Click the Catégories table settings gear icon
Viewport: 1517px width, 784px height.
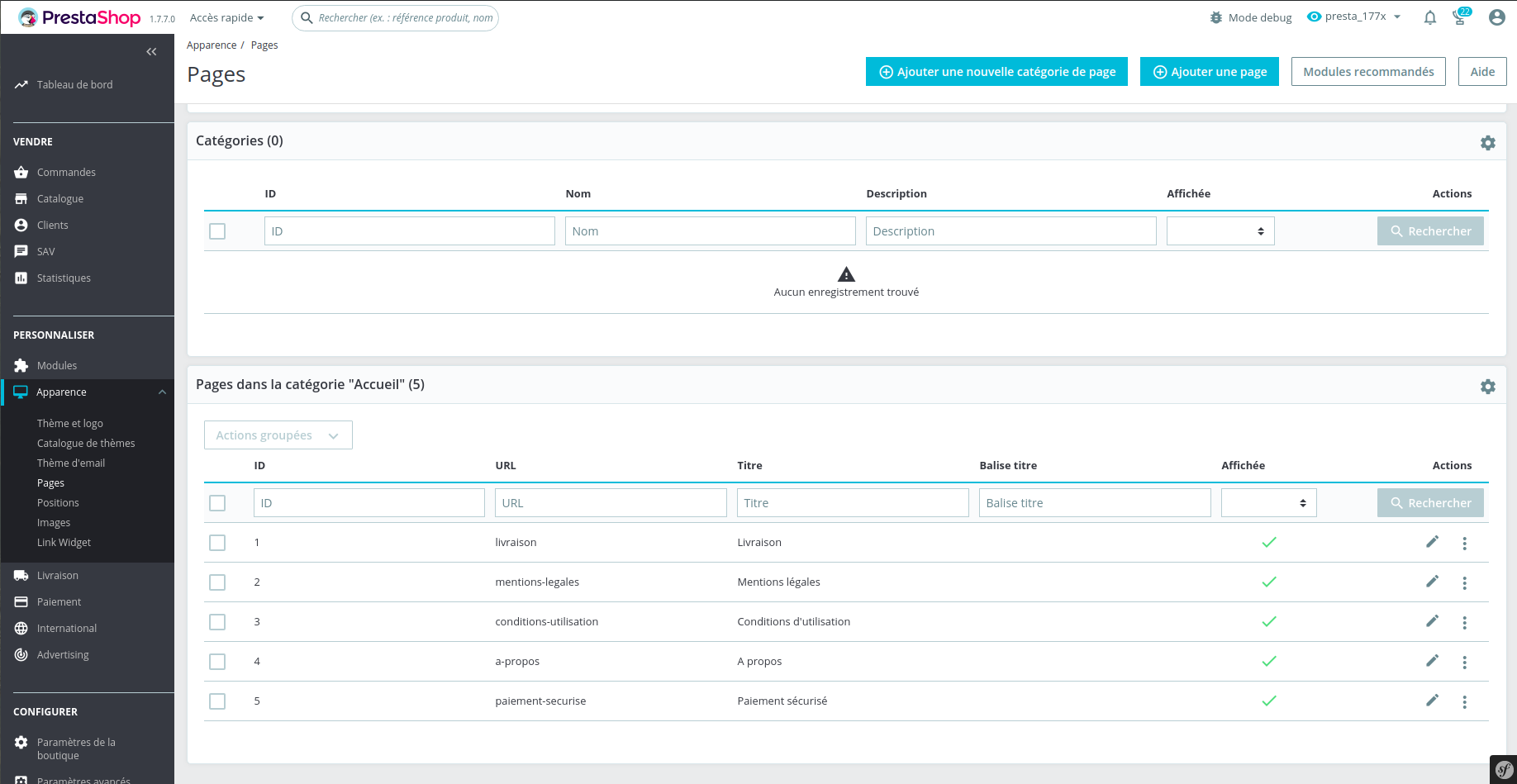(1488, 142)
